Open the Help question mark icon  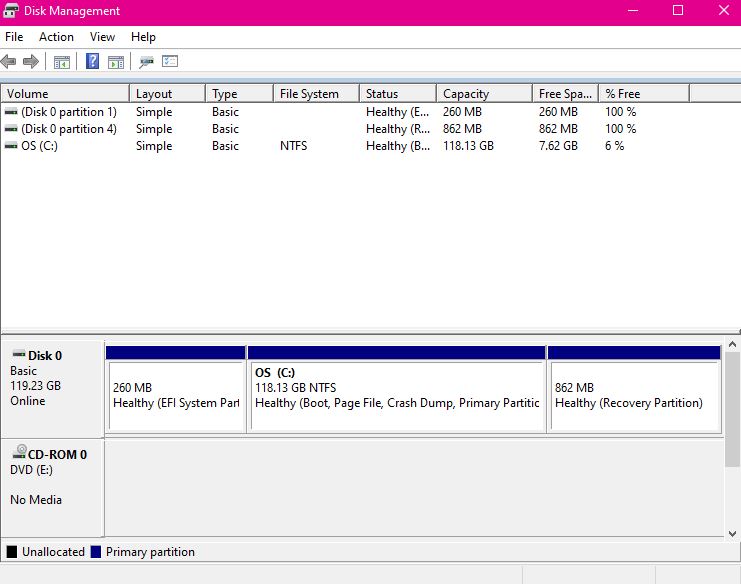point(93,61)
